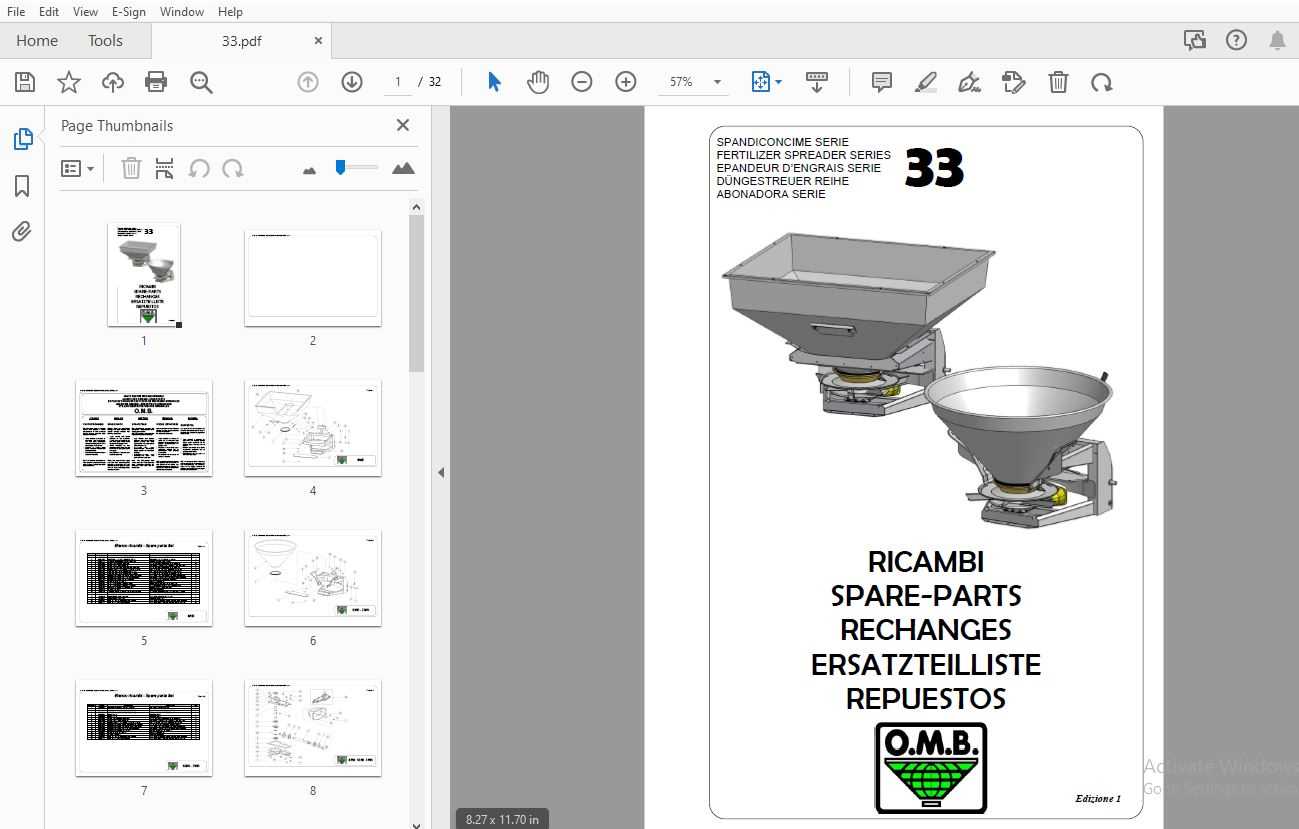
Task: Enlarge thumbnail size large mountain icon
Action: coord(403,168)
